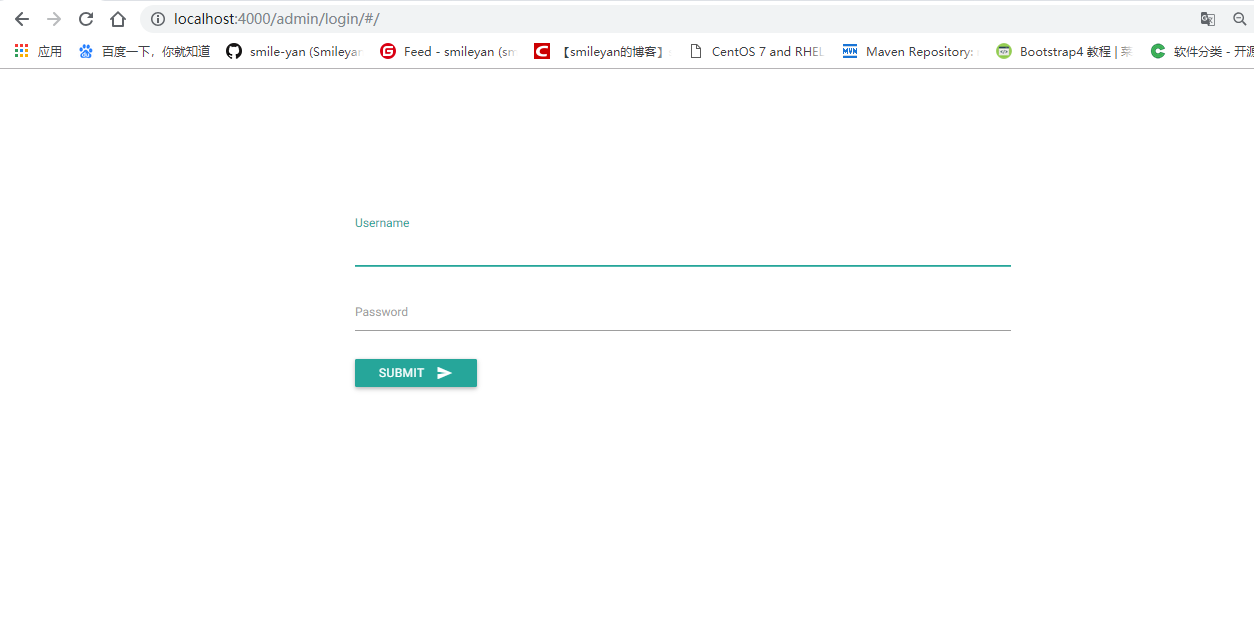Open the Google Translate icon in address bar
Image resolution: width=1254 pixels, height=634 pixels.
(1207, 18)
